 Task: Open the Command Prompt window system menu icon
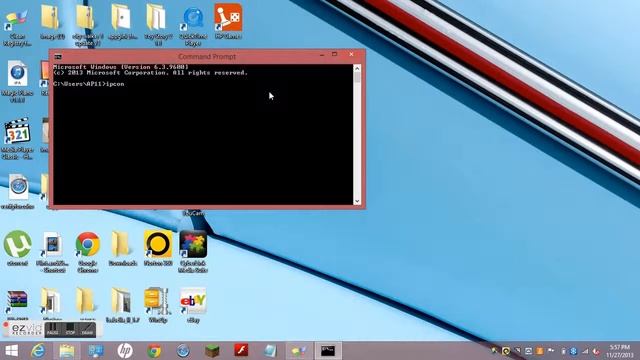pos(58,57)
